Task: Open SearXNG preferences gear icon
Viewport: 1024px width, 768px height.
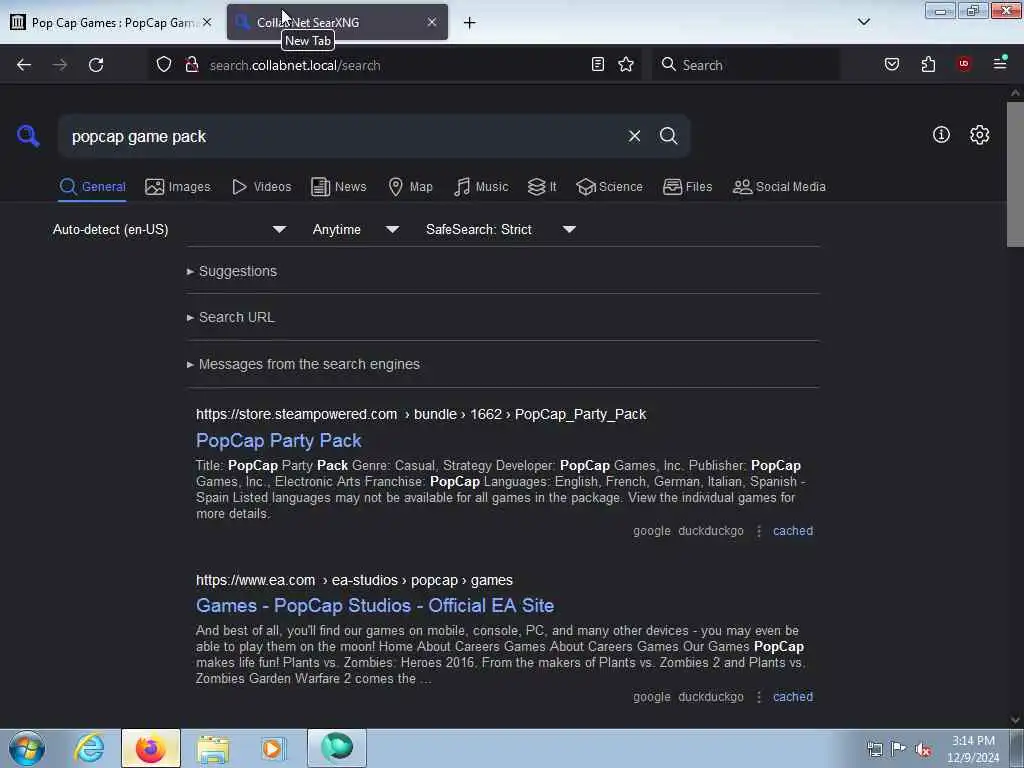Action: pos(979,135)
